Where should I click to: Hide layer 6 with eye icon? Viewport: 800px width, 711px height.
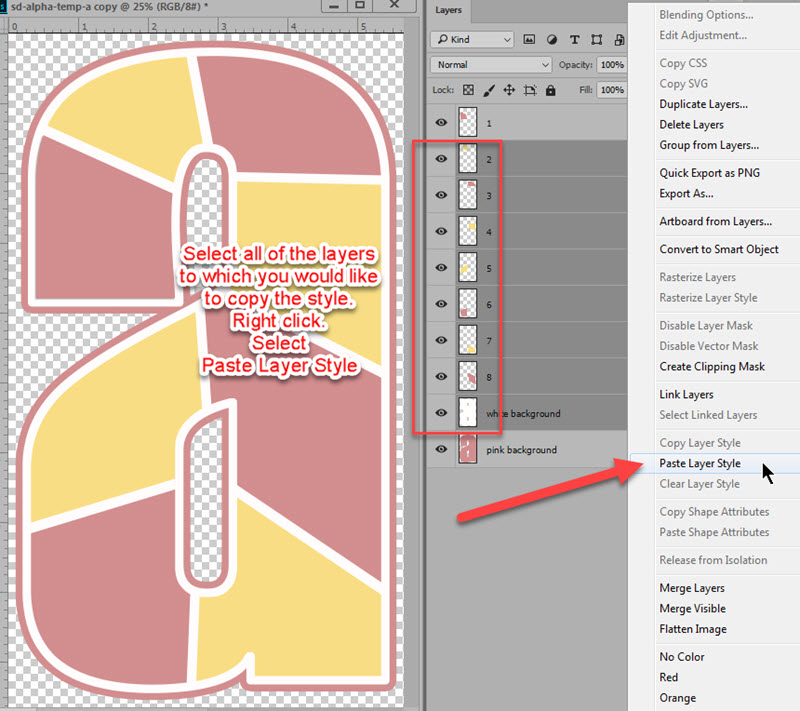[x=441, y=304]
